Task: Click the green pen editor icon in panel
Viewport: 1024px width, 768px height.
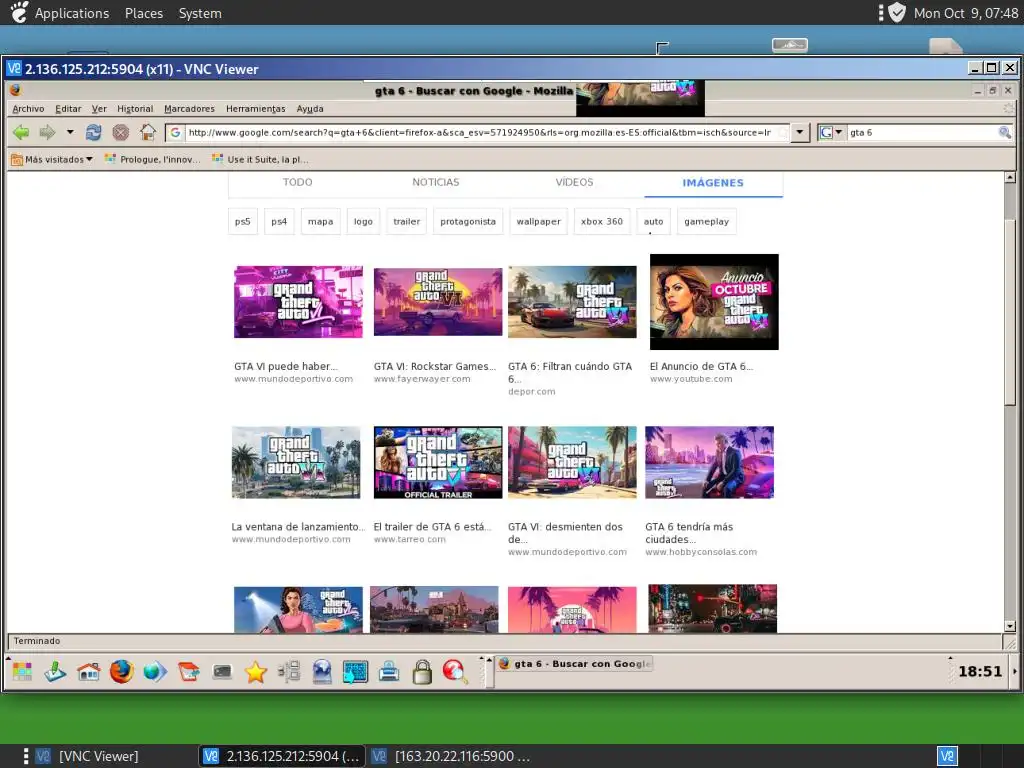Action: click(x=55, y=671)
